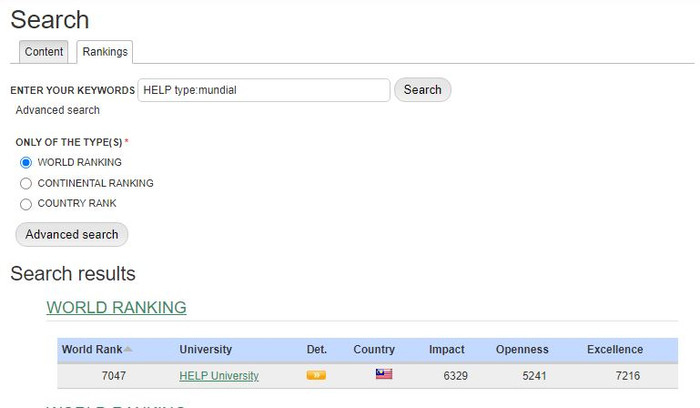This screenshot has height=408, width=700.
Task: Sort by World Rank column header
Action: pos(92,349)
